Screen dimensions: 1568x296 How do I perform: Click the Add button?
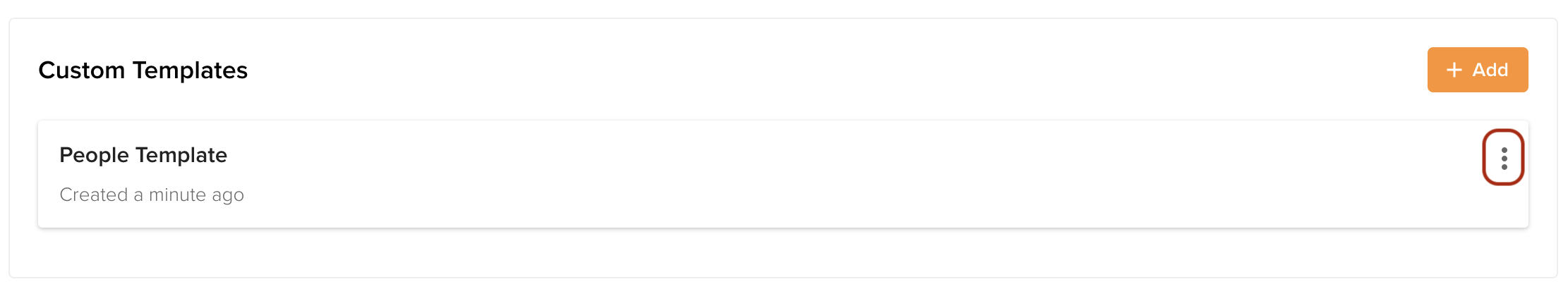pos(1477,70)
